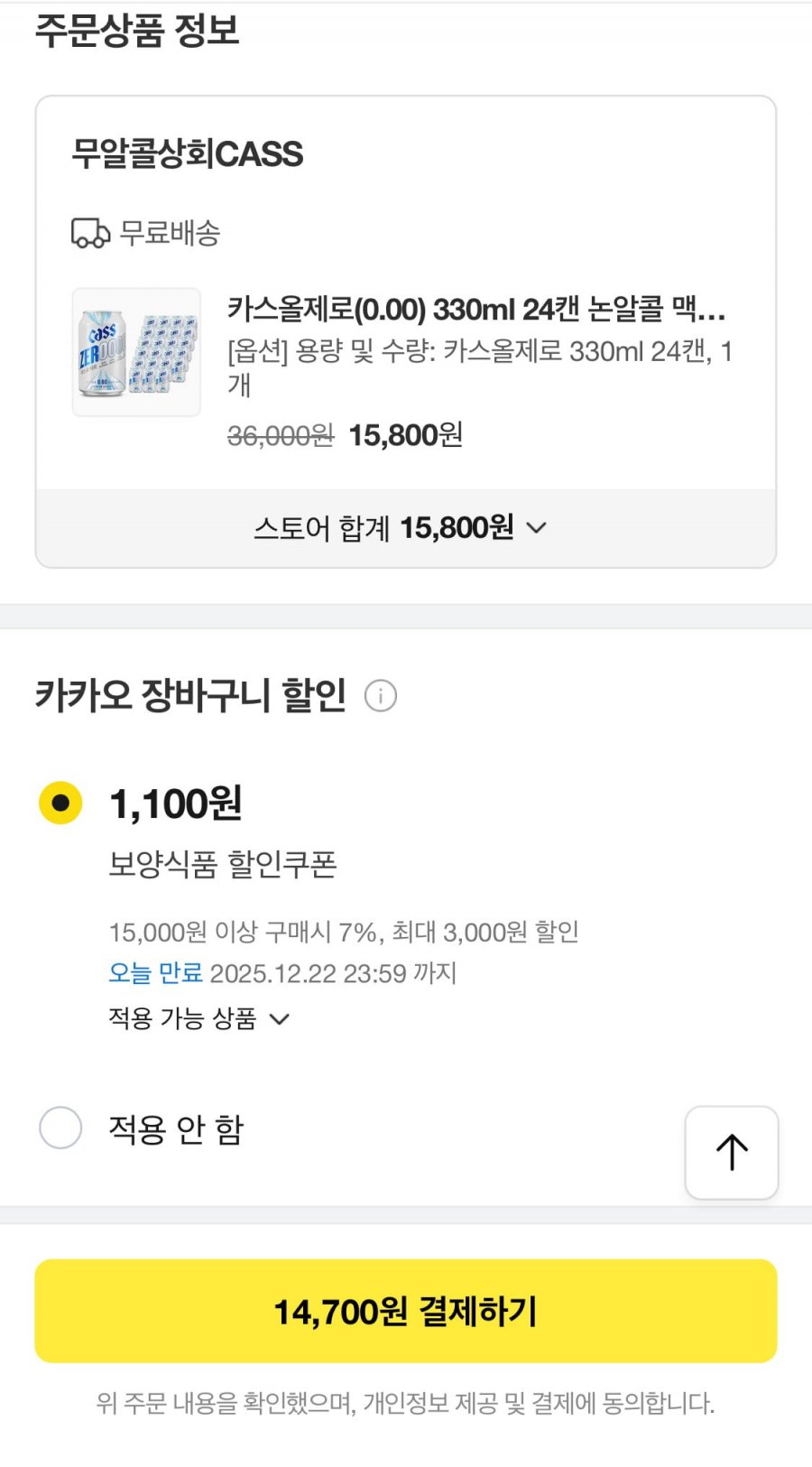Open the Cass Zero product thumbnail
Viewport: 812px width, 1467px height.
click(136, 352)
